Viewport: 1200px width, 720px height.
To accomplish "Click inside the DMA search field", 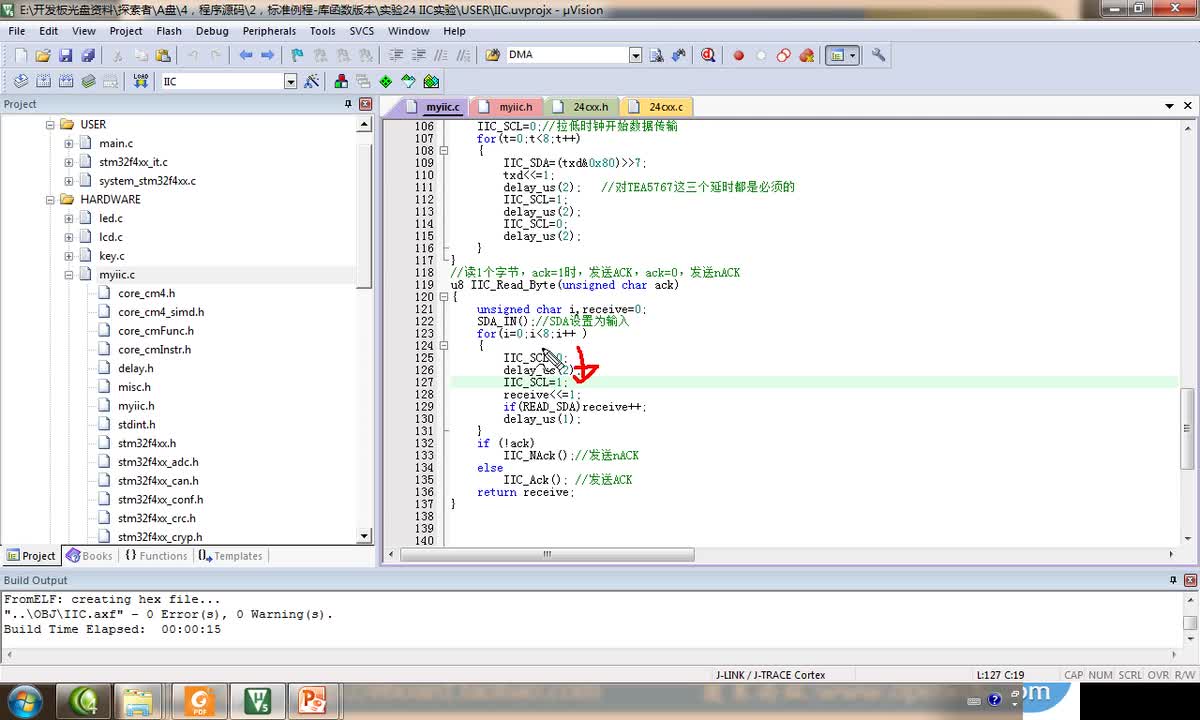I will tap(567, 55).
